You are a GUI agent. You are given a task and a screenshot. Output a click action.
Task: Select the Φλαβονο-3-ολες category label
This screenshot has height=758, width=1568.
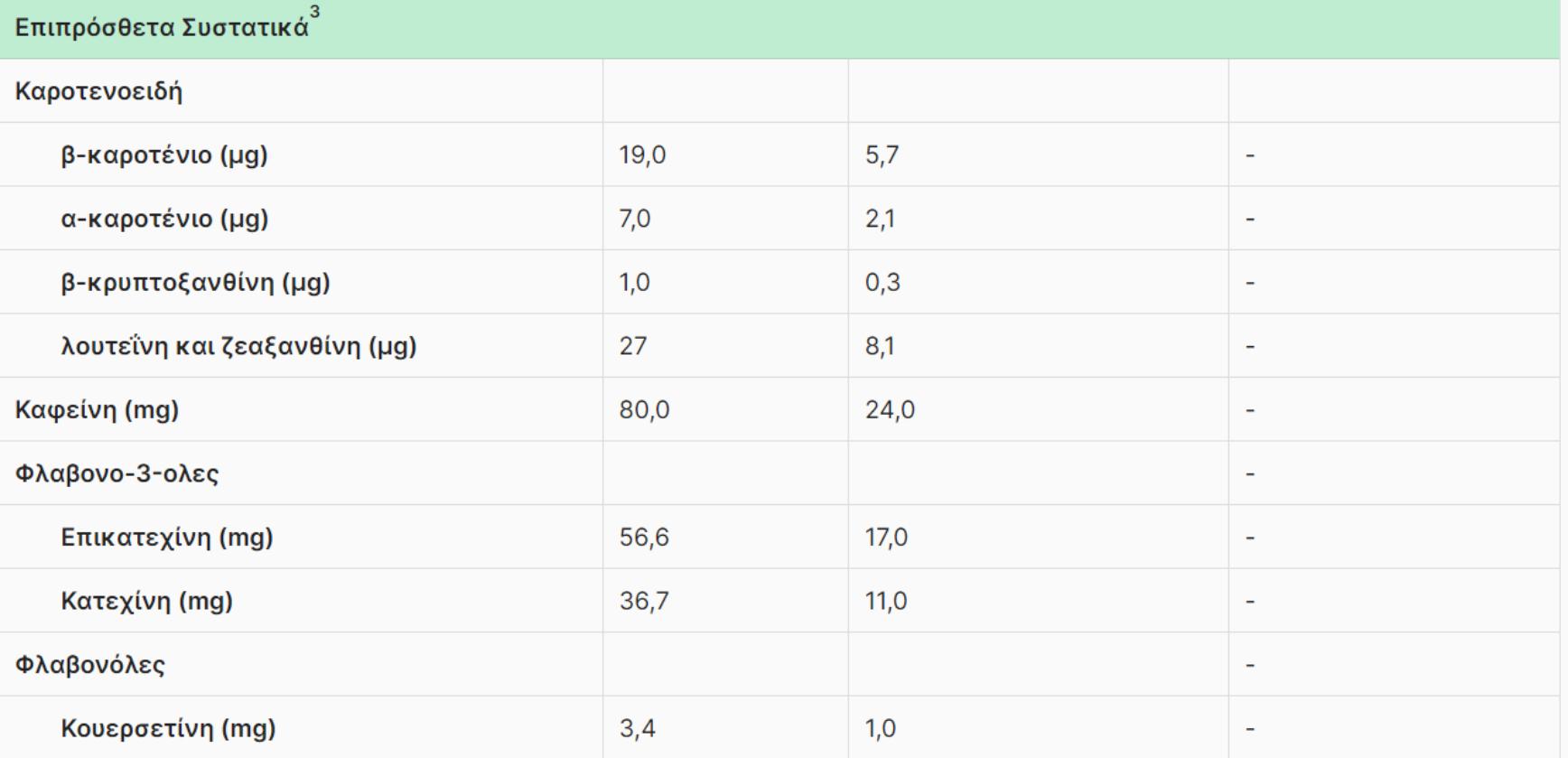pos(117,473)
